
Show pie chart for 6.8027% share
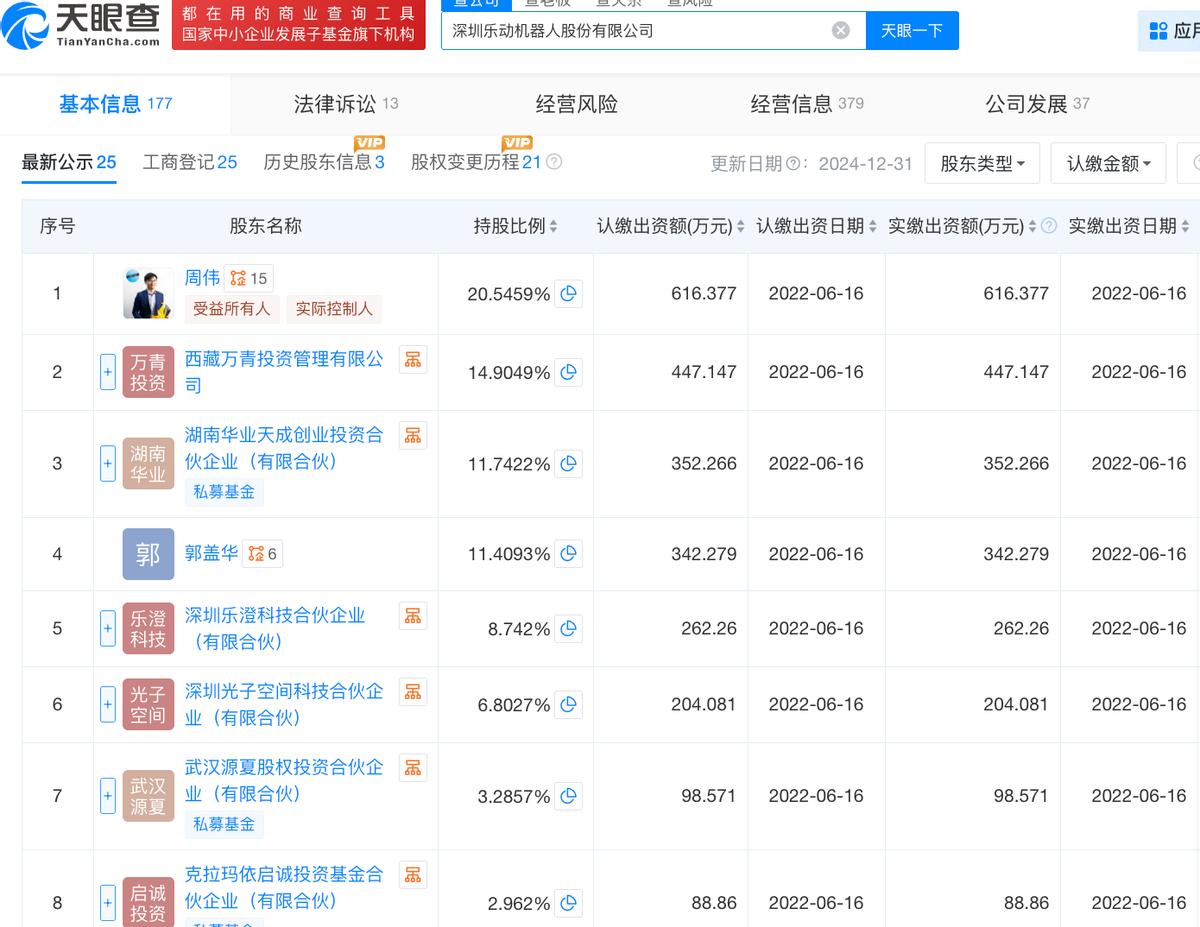pos(569,705)
